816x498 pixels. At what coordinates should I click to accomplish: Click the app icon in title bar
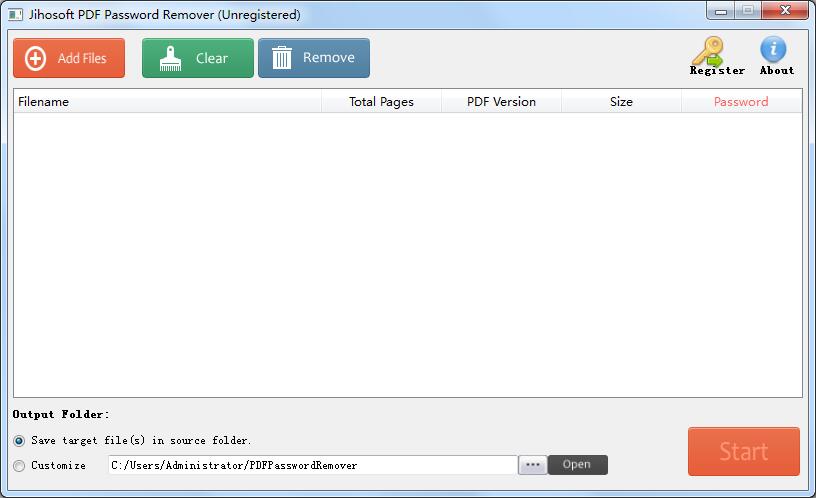tap(15, 15)
